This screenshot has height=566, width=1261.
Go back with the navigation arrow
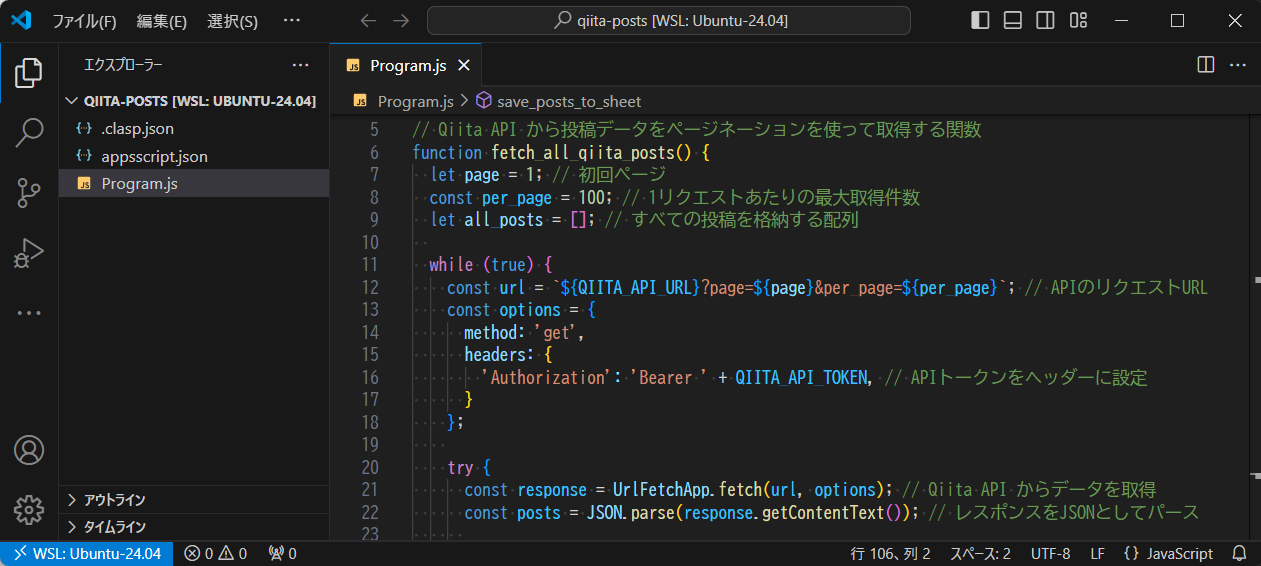point(368,20)
